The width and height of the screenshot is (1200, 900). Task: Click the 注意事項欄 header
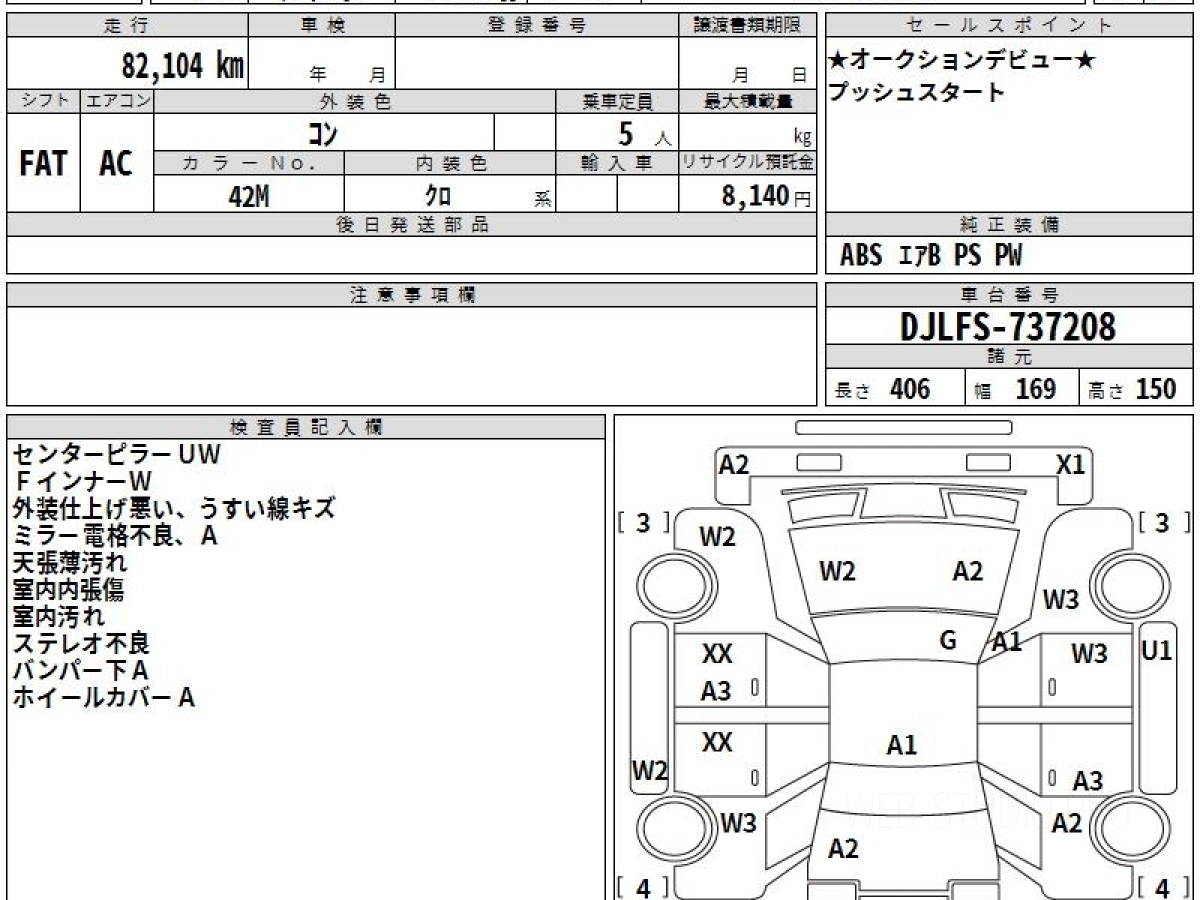412,295
